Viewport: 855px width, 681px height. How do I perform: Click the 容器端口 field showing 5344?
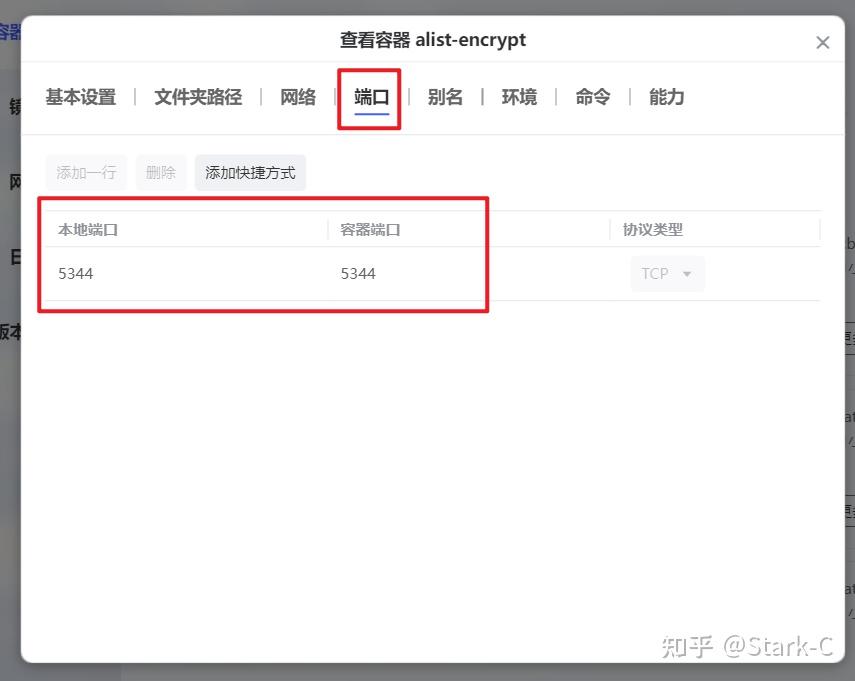[357, 273]
